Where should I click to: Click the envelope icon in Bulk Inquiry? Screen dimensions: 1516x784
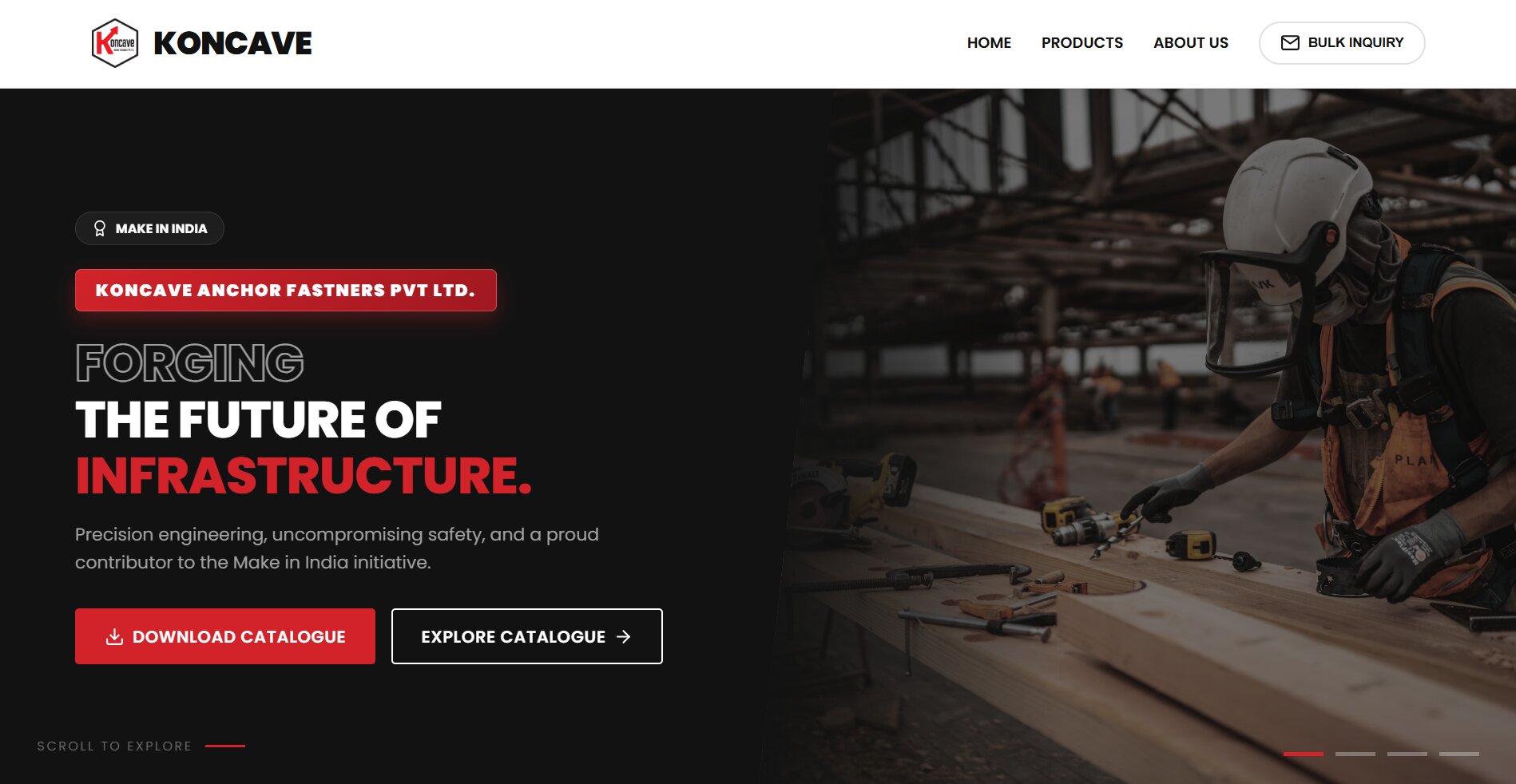tap(1290, 43)
